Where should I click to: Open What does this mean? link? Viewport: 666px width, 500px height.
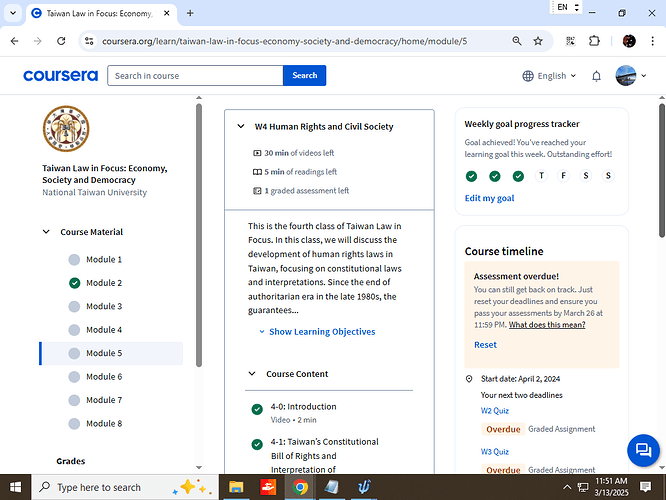coord(547,325)
